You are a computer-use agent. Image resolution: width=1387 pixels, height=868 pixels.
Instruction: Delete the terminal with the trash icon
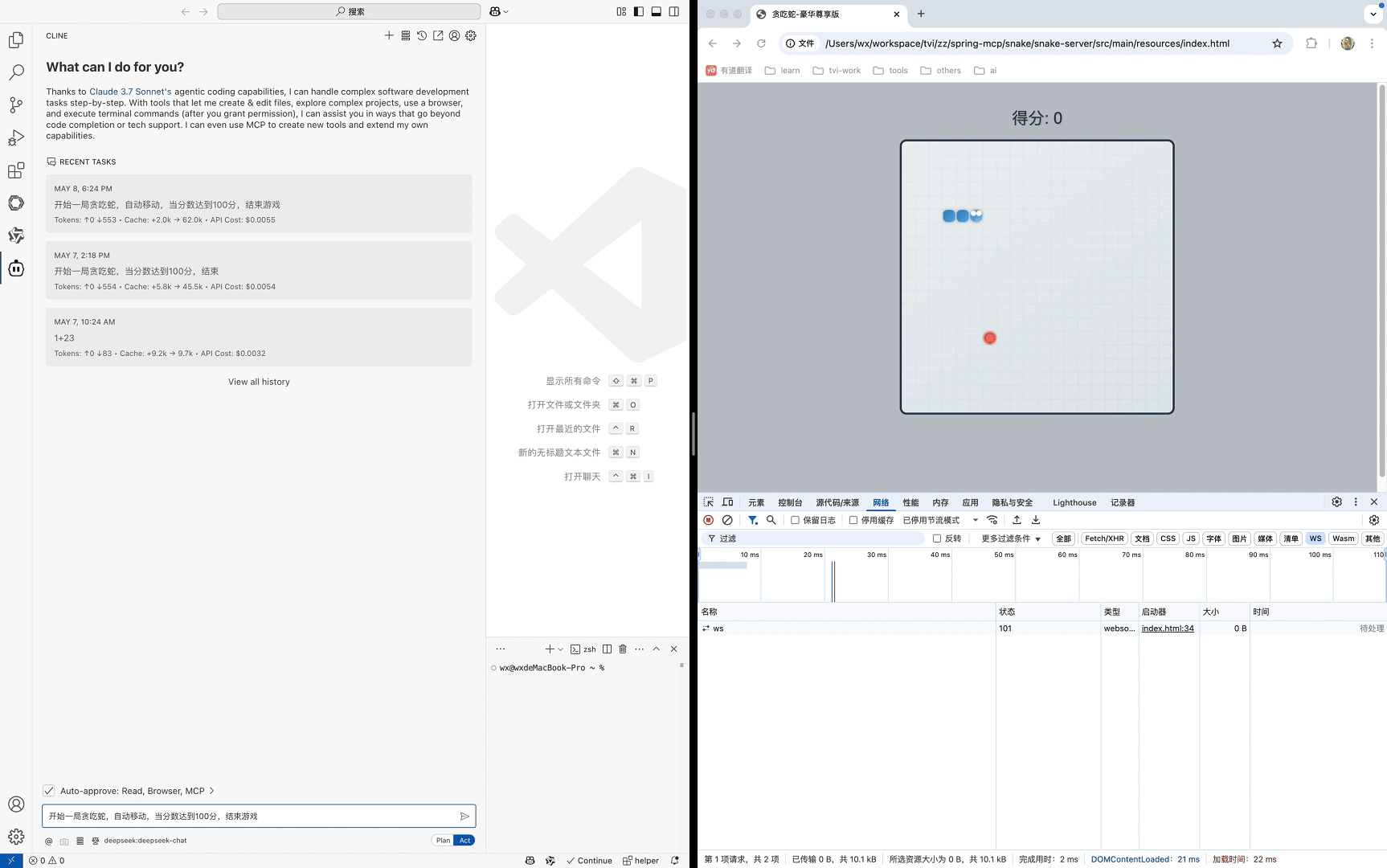623,649
